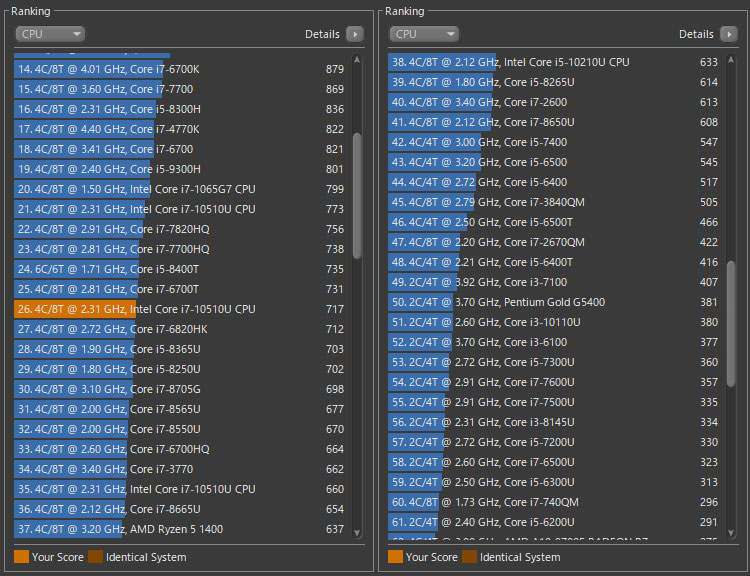Select row 50 Pentium Gold G5400

click(x=555, y=302)
